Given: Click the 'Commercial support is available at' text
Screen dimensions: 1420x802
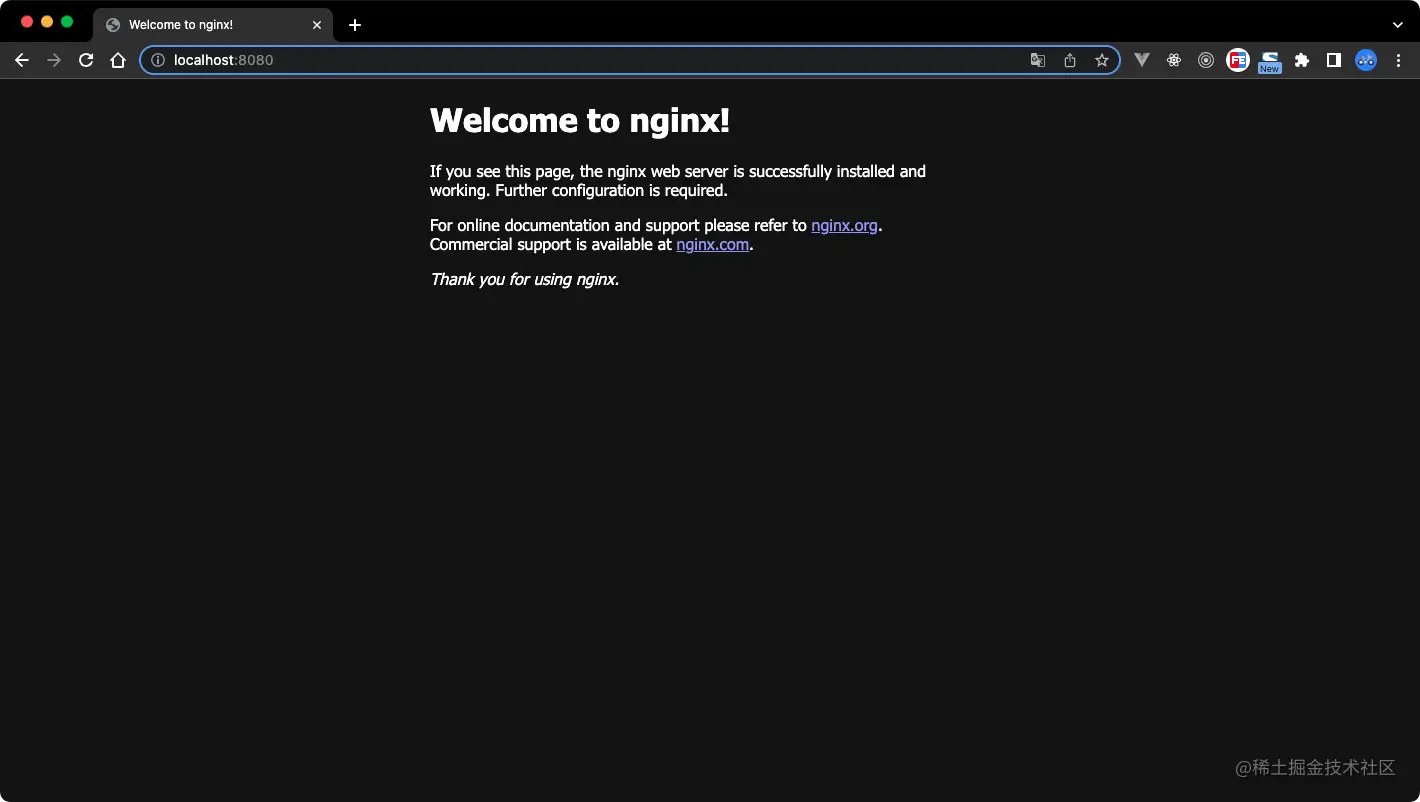Looking at the screenshot, I should coord(551,244).
